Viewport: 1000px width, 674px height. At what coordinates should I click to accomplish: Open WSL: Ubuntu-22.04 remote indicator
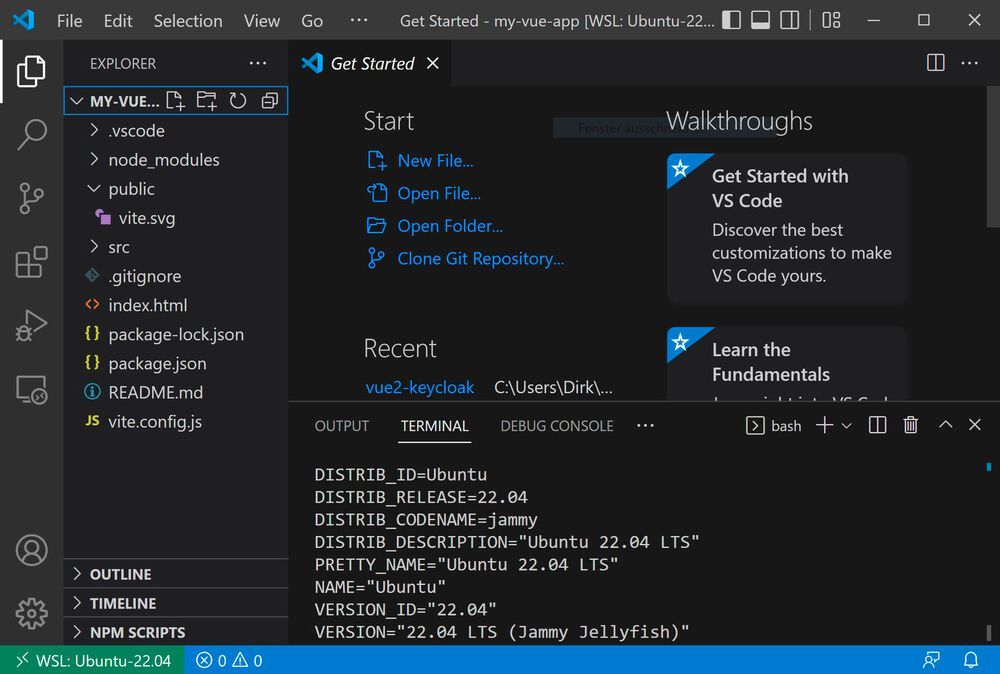(93, 661)
